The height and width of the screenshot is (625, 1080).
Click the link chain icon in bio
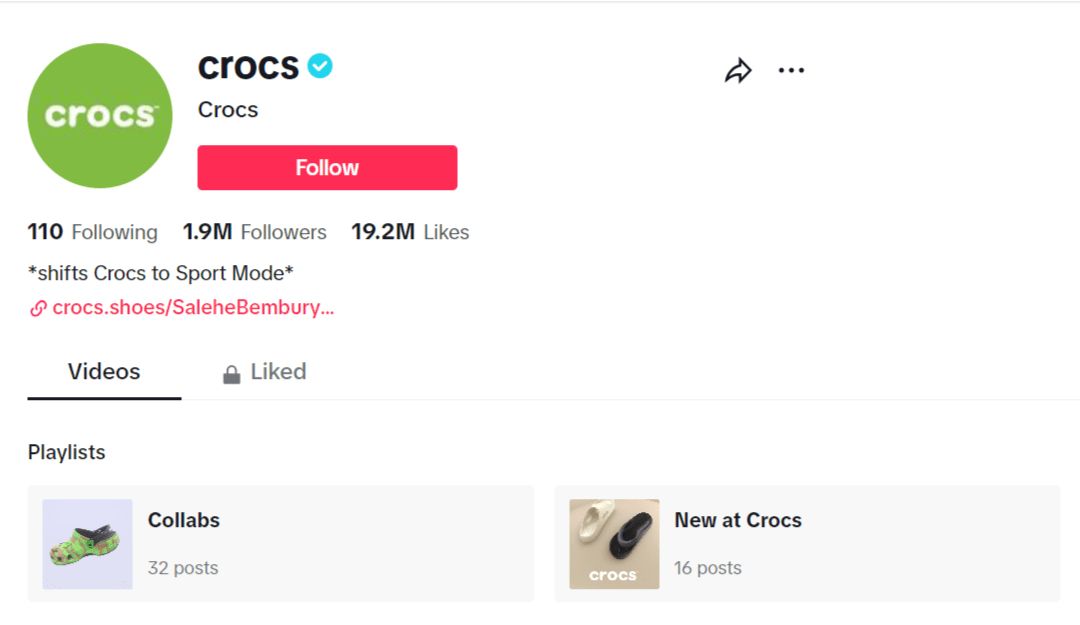pyautogui.click(x=38, y=308)
